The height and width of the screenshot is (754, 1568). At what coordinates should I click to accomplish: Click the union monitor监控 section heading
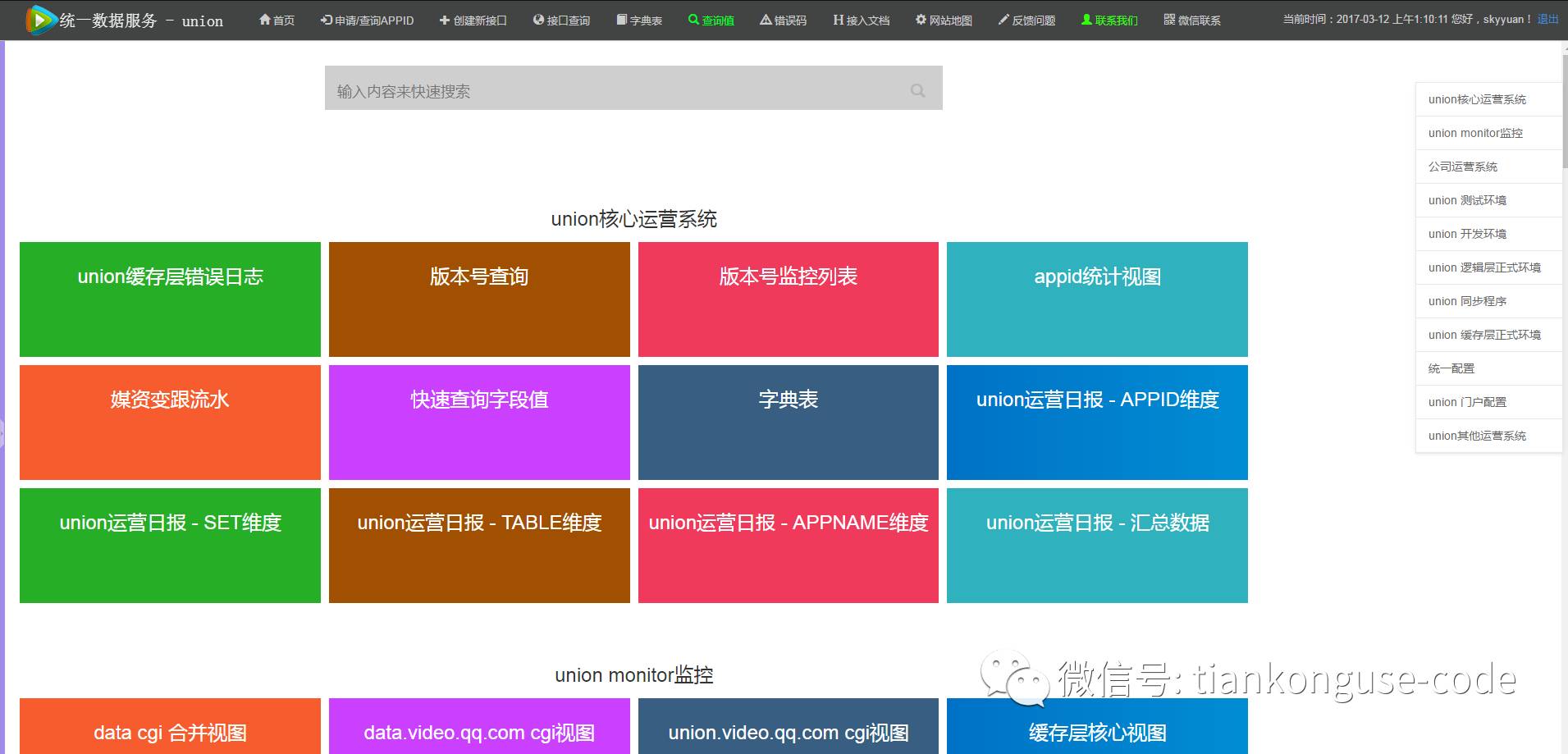(x=633, y=675)
